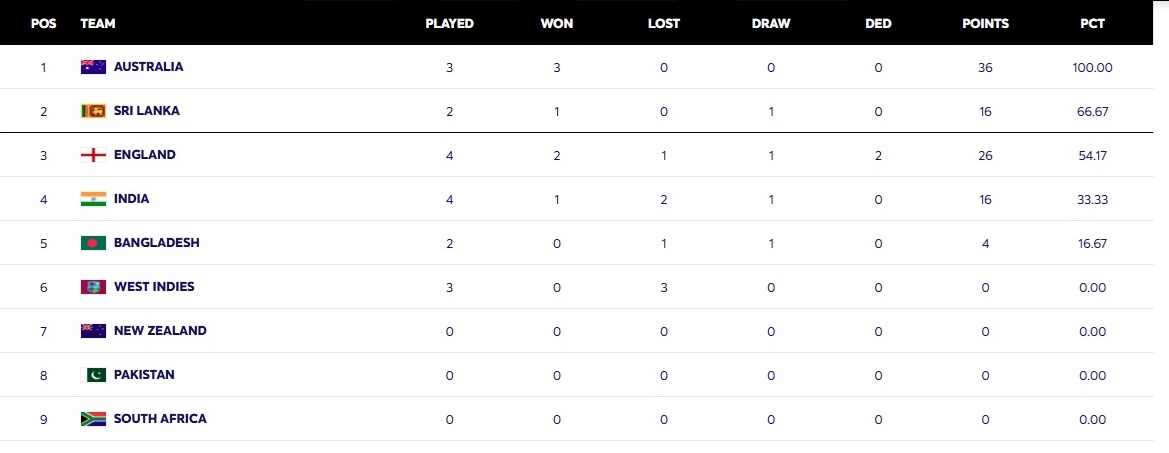The image size is (1169, 453).
Task: Click the PLAYED column header
Action: click(x=450, y=24)
